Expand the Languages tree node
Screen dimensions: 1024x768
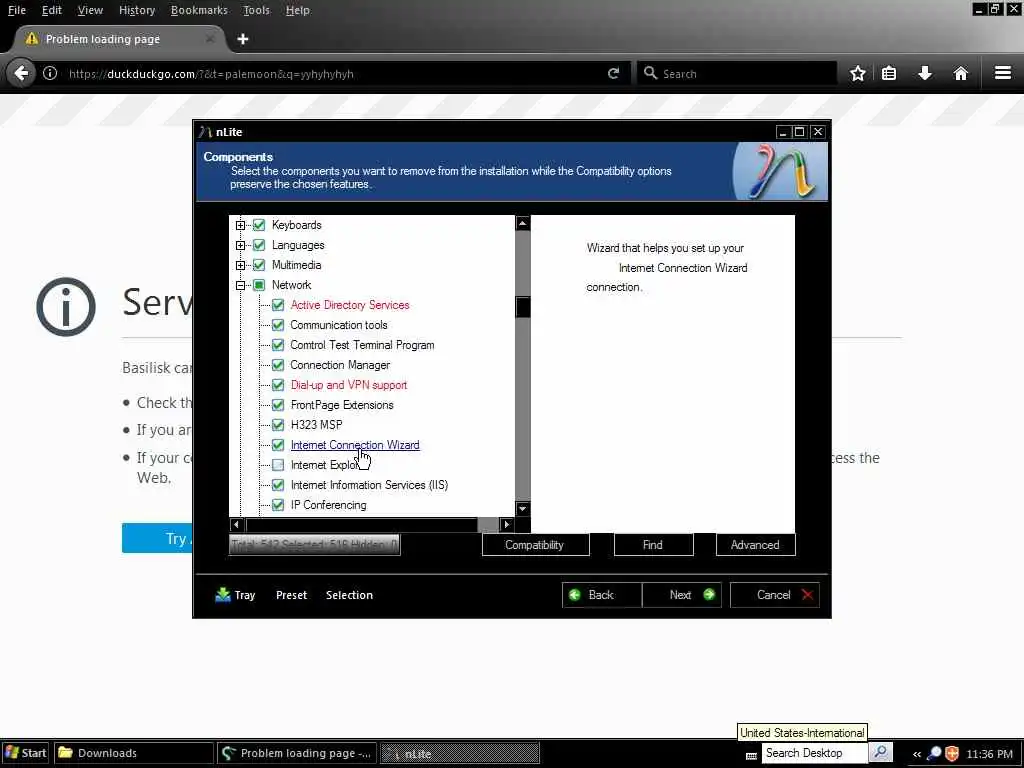click(x=240, y=246)
